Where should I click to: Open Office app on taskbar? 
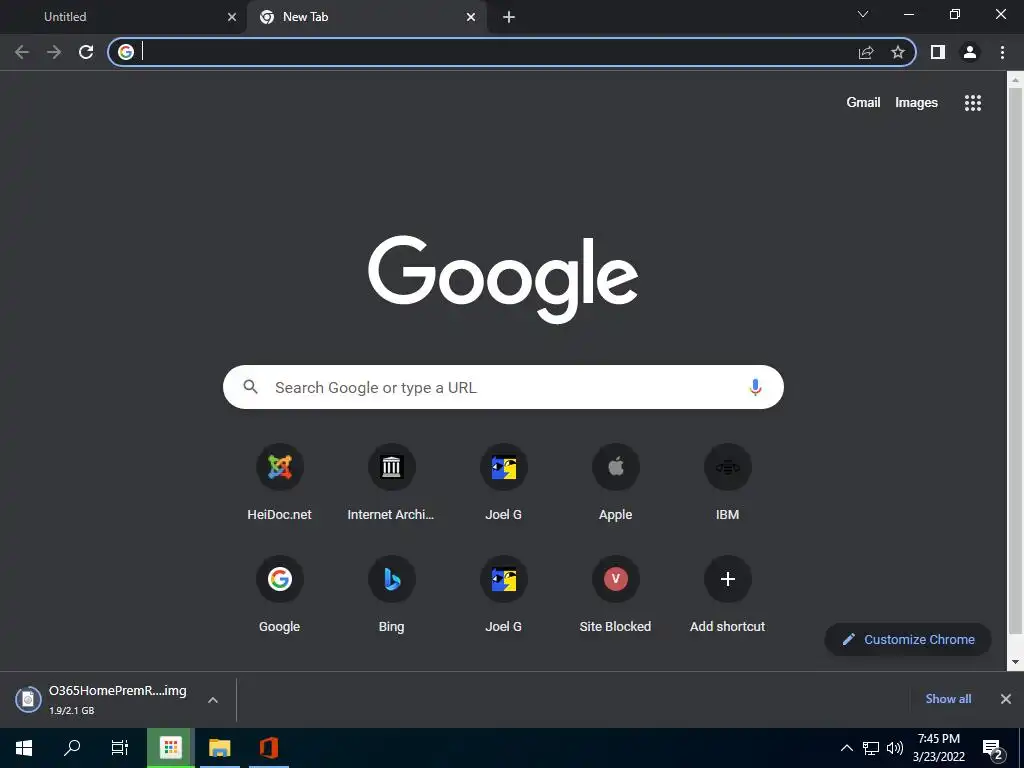268,748
